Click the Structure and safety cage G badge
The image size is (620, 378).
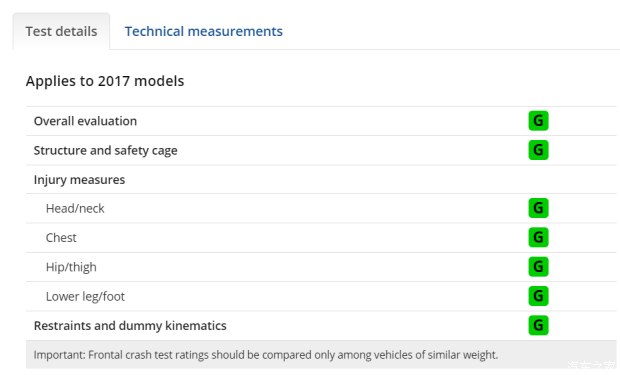pyautogui.click(x=538, y=150)
